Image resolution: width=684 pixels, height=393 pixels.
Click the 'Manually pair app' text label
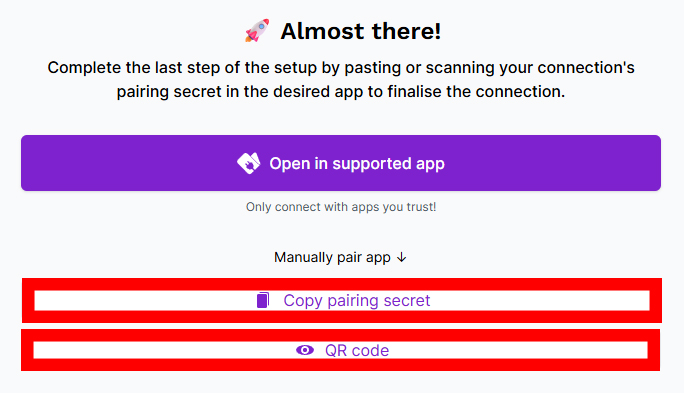point(332,257)
